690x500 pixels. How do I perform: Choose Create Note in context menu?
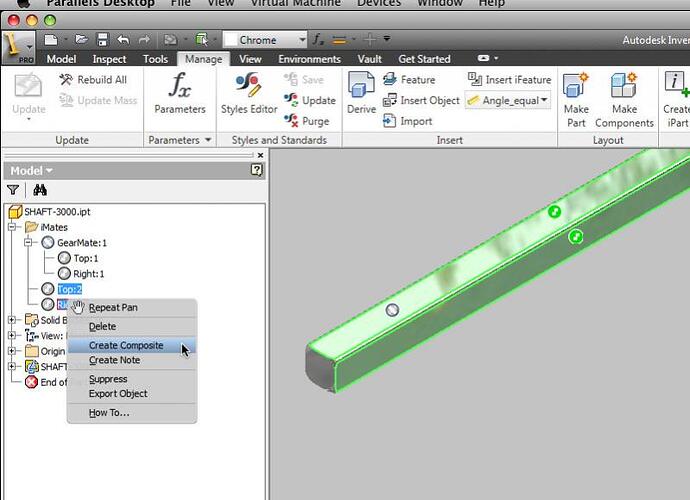132,360
